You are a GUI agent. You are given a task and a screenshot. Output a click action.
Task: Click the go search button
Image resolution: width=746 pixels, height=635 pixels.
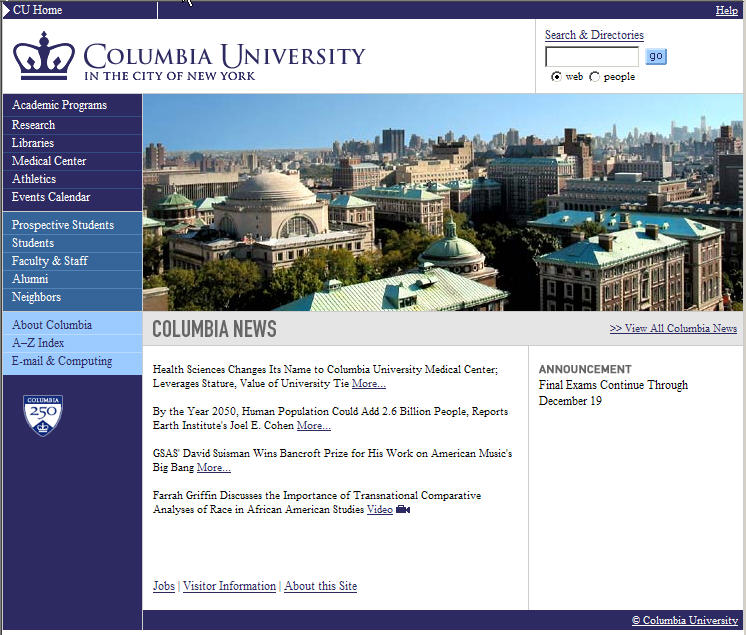point(656,57)
